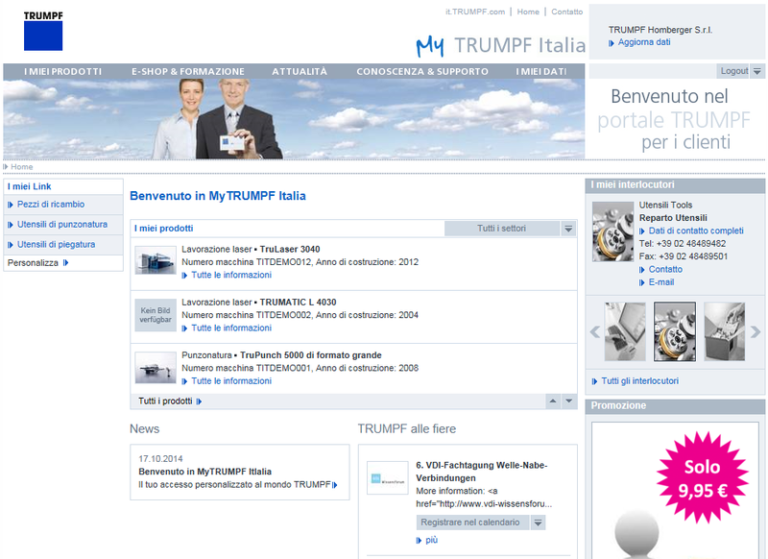Click the Logout button
The height and width of the screenshot is (559, 768).
click(x=734, y=71)
